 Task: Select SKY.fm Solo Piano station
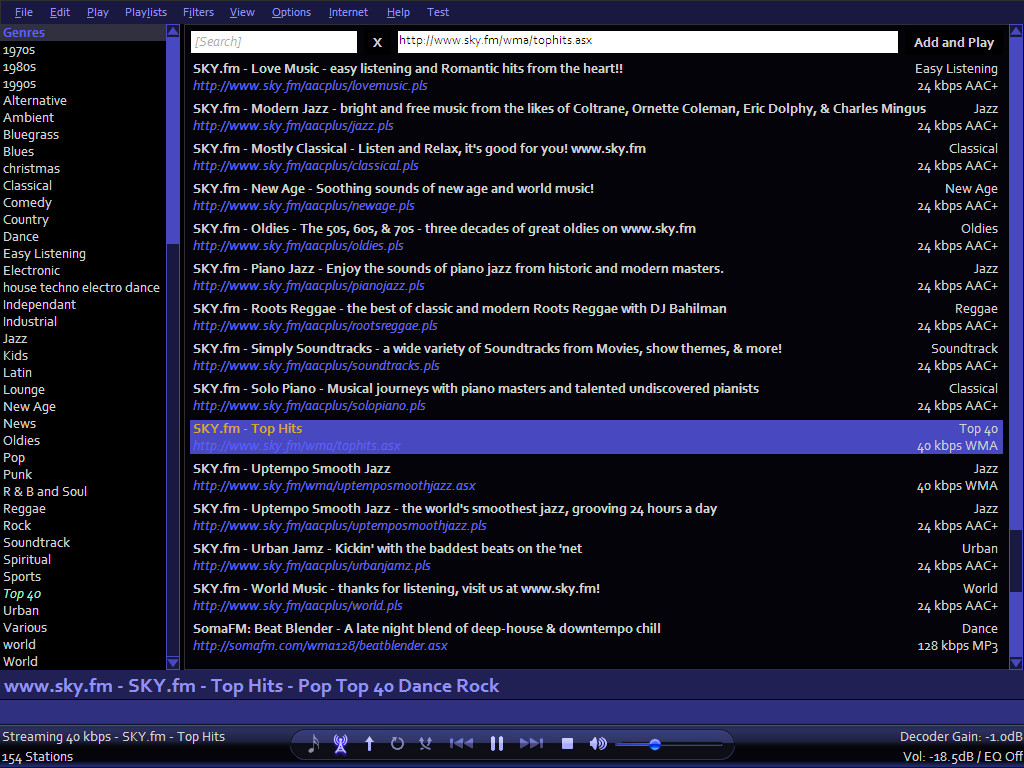pos(596,397)
